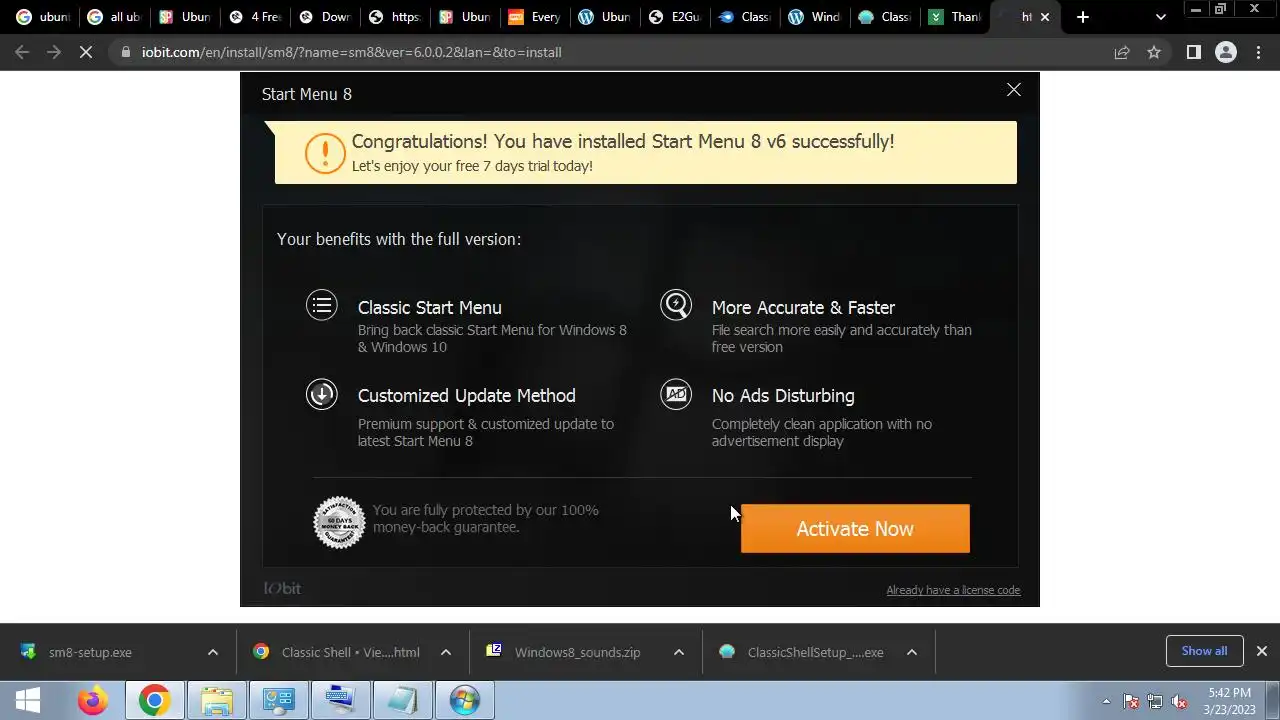Open the Chrome profile avatar

coord(1226,52)
